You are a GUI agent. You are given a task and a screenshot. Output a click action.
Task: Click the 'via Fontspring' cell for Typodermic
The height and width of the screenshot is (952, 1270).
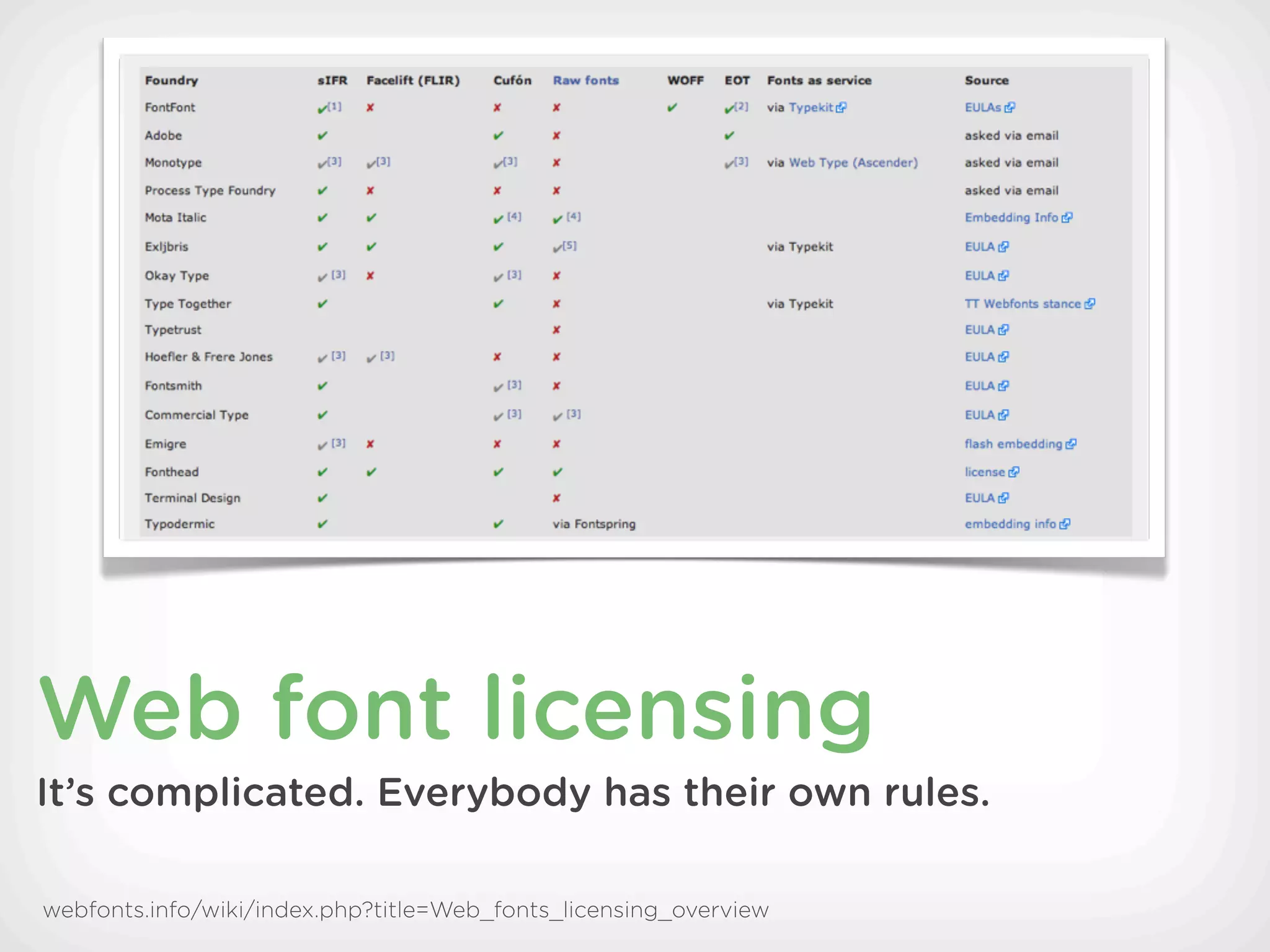pos(594,524)
